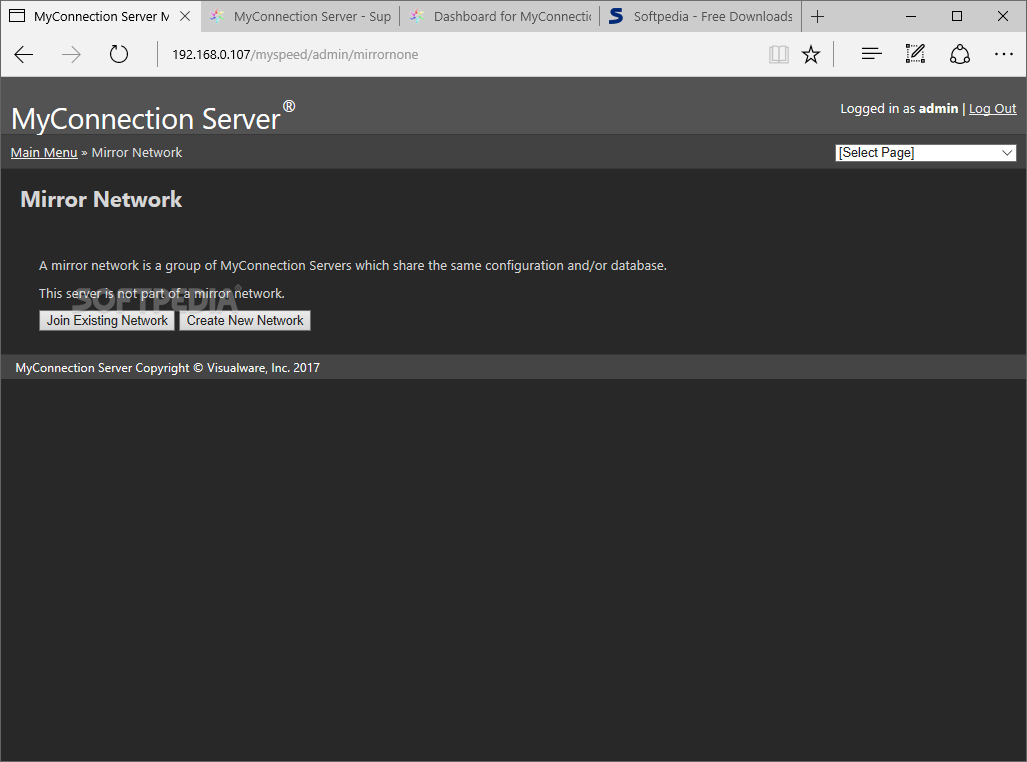Open the reading view book icon
Viewport: 1027px width, 762px height.
click(779, 54)
